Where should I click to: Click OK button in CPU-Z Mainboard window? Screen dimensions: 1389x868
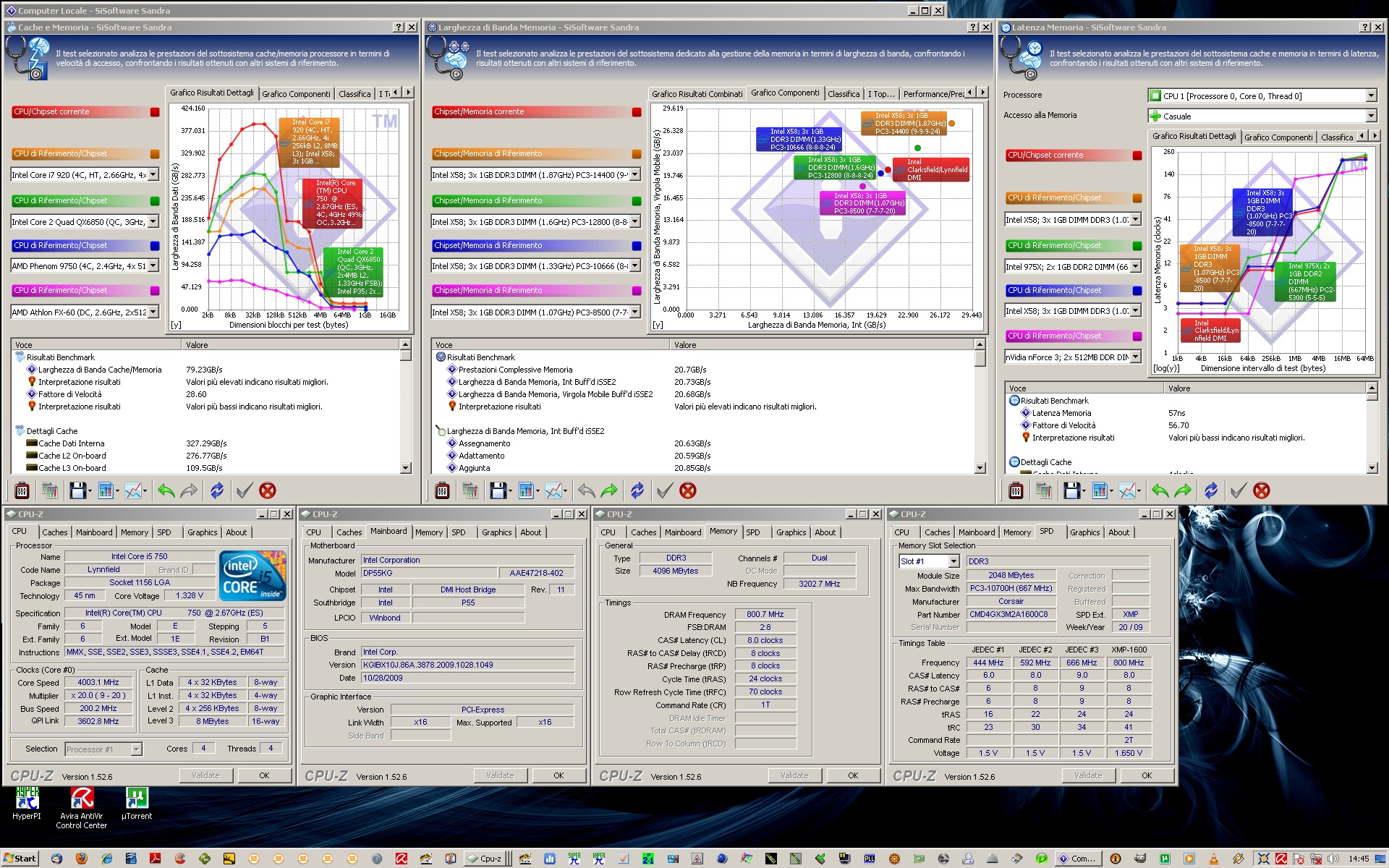(558, 775)
